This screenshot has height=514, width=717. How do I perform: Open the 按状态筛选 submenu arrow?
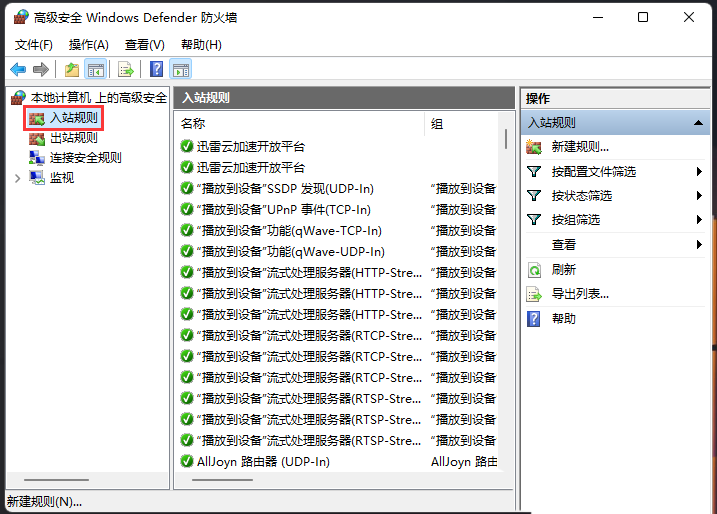coord(699,196)
